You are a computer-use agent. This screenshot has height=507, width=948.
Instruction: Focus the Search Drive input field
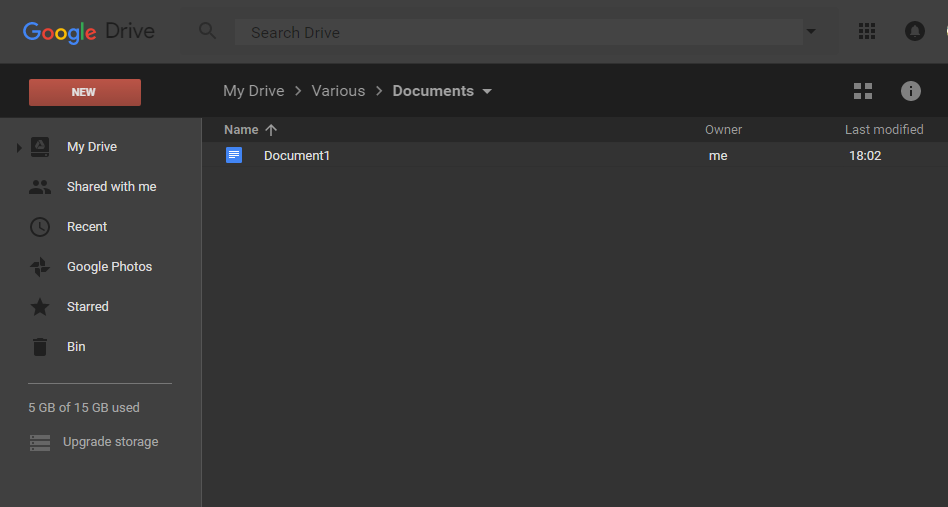click(519, 32)
